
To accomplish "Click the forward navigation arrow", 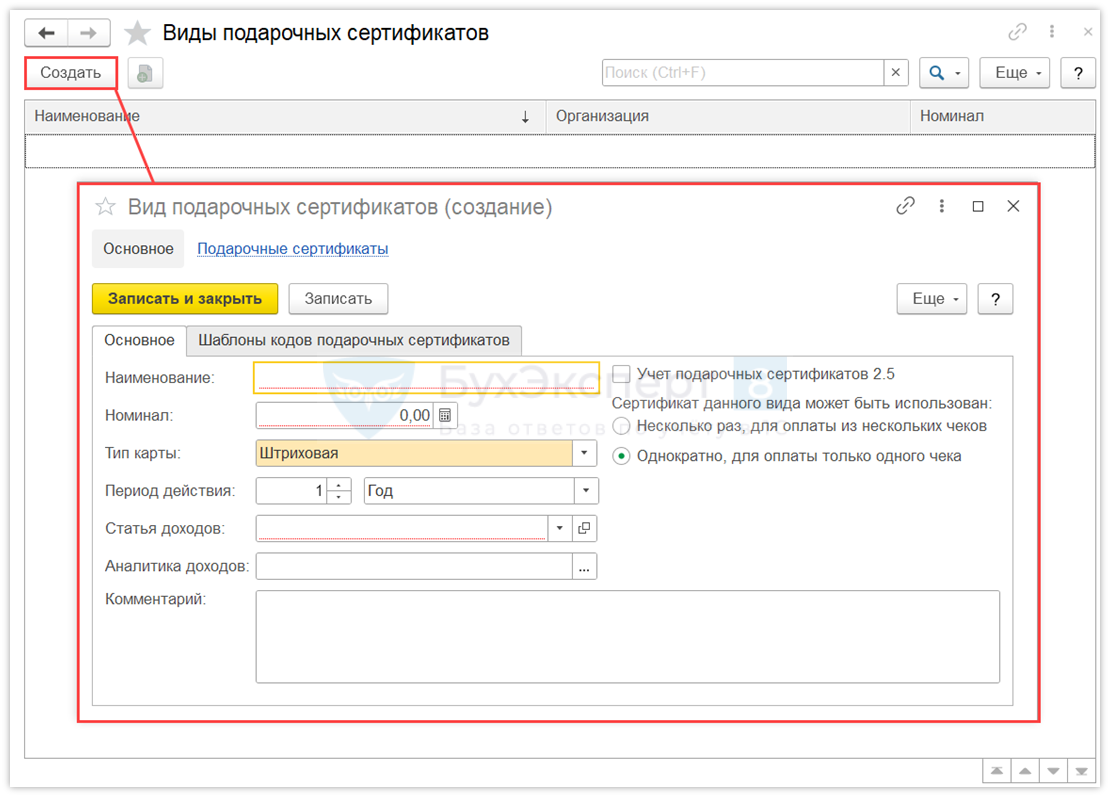I will (x=88, y=33).
